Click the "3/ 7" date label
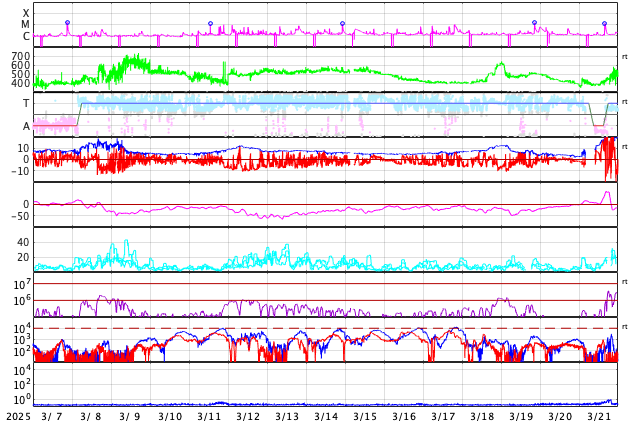Viewport: 634px width, 424px height. (52, 416)
